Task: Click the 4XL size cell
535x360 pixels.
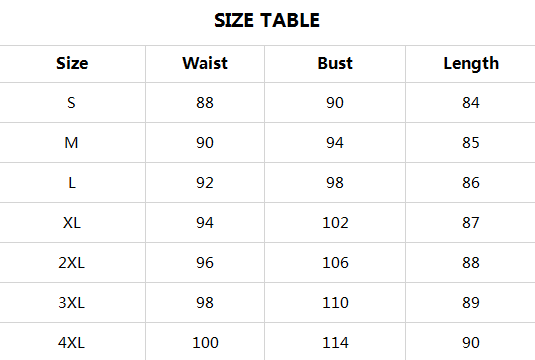Action: click(x=71, y=343)
